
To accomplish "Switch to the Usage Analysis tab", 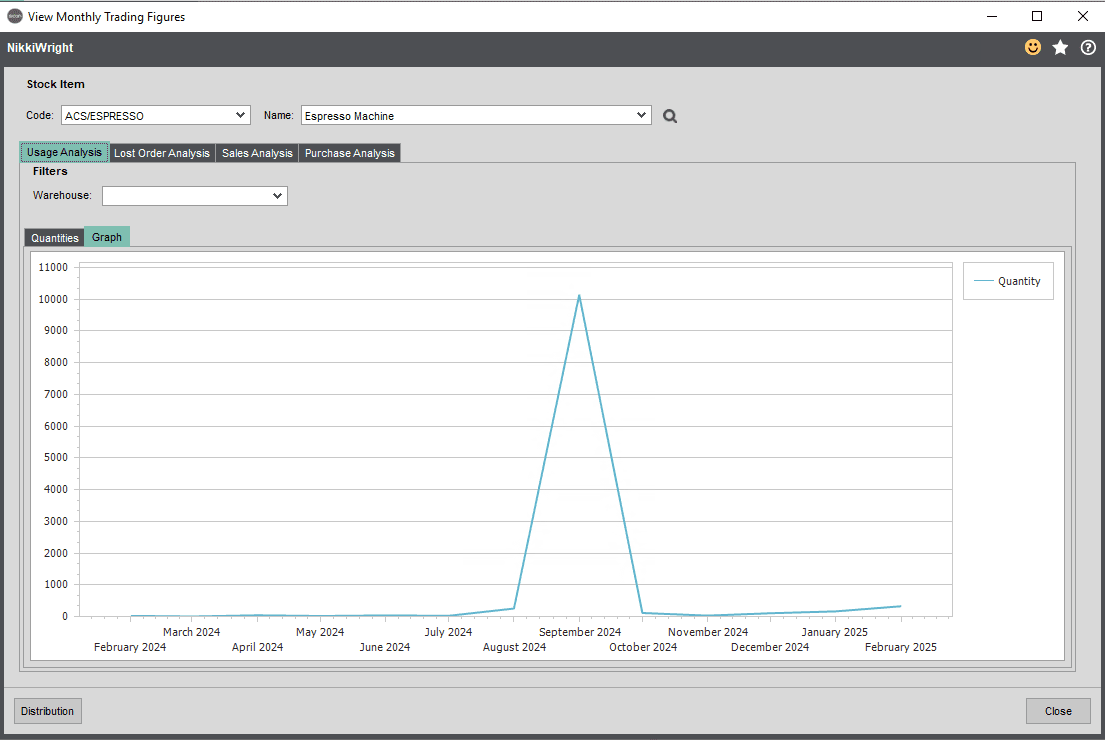I will point(64,152).
